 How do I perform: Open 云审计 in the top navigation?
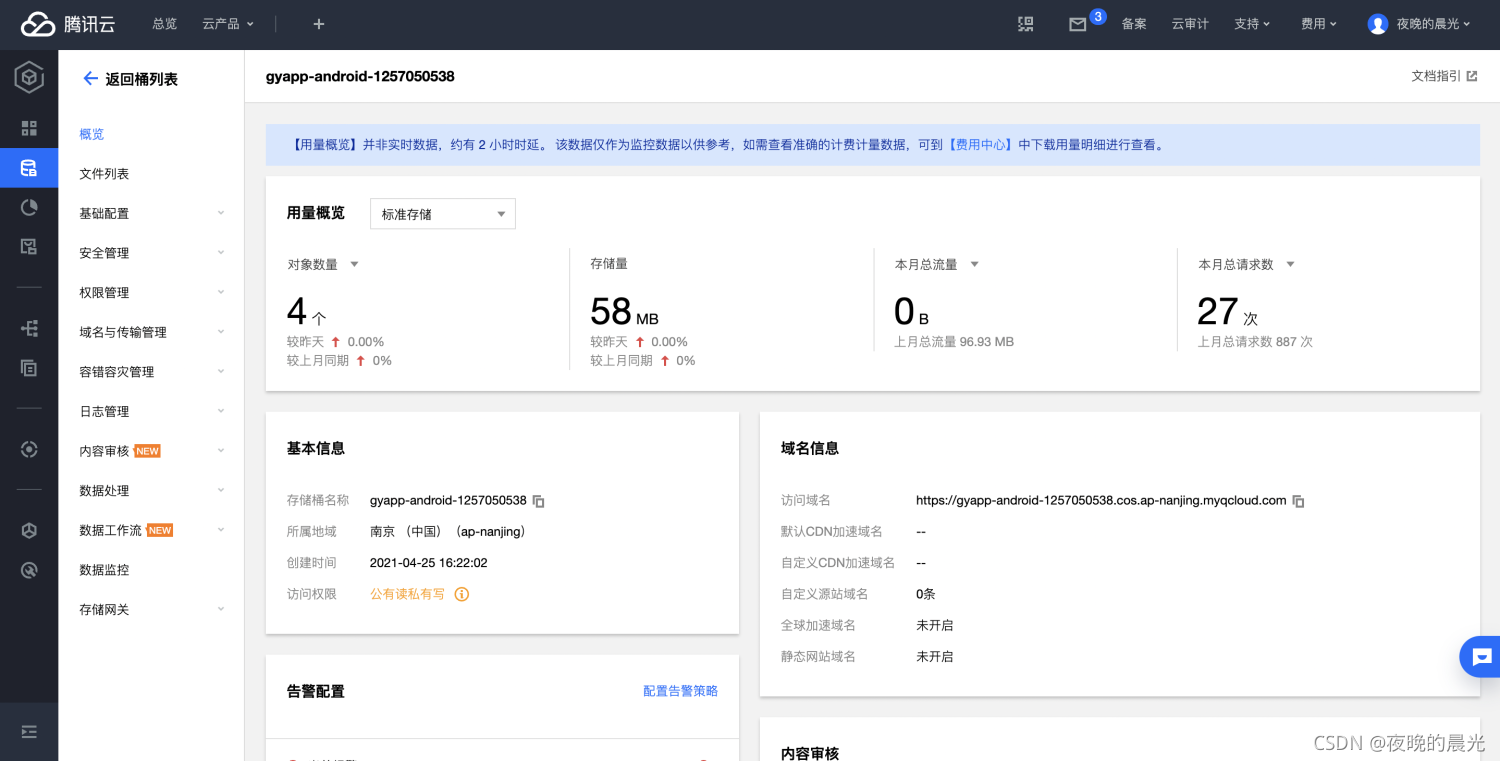tap(1190, 24)
